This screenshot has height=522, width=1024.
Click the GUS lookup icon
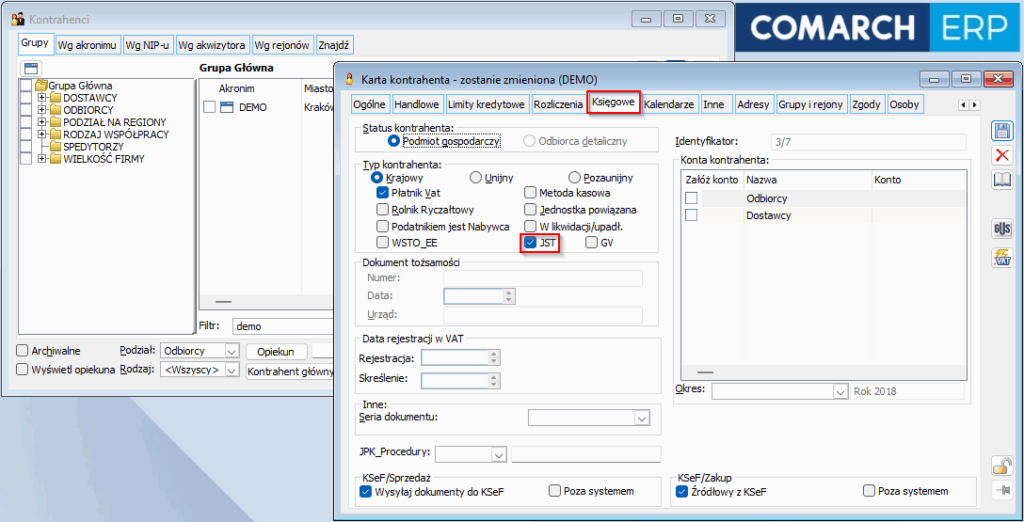tap(1001, 229)
